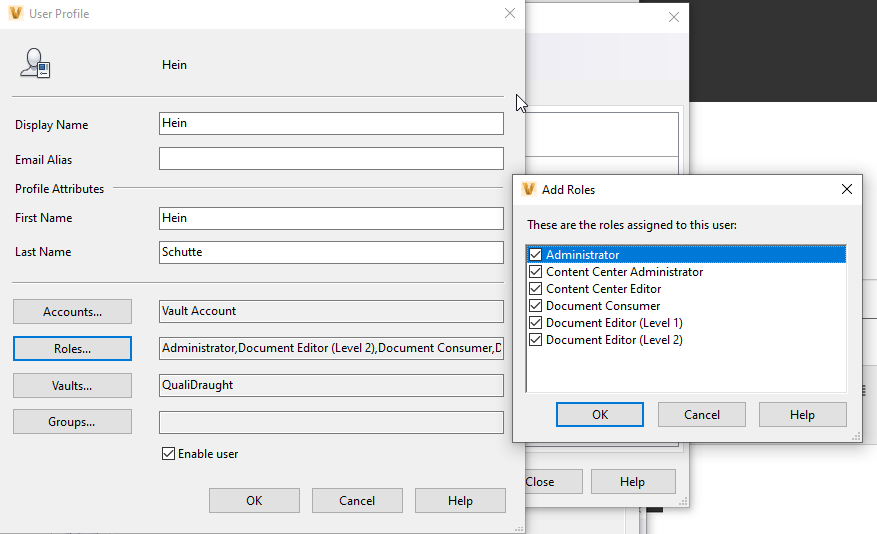Uncheck Document Editor (Level 2) role
The width and height of the screenshot is (877, 534).
(x=535, y=340)
